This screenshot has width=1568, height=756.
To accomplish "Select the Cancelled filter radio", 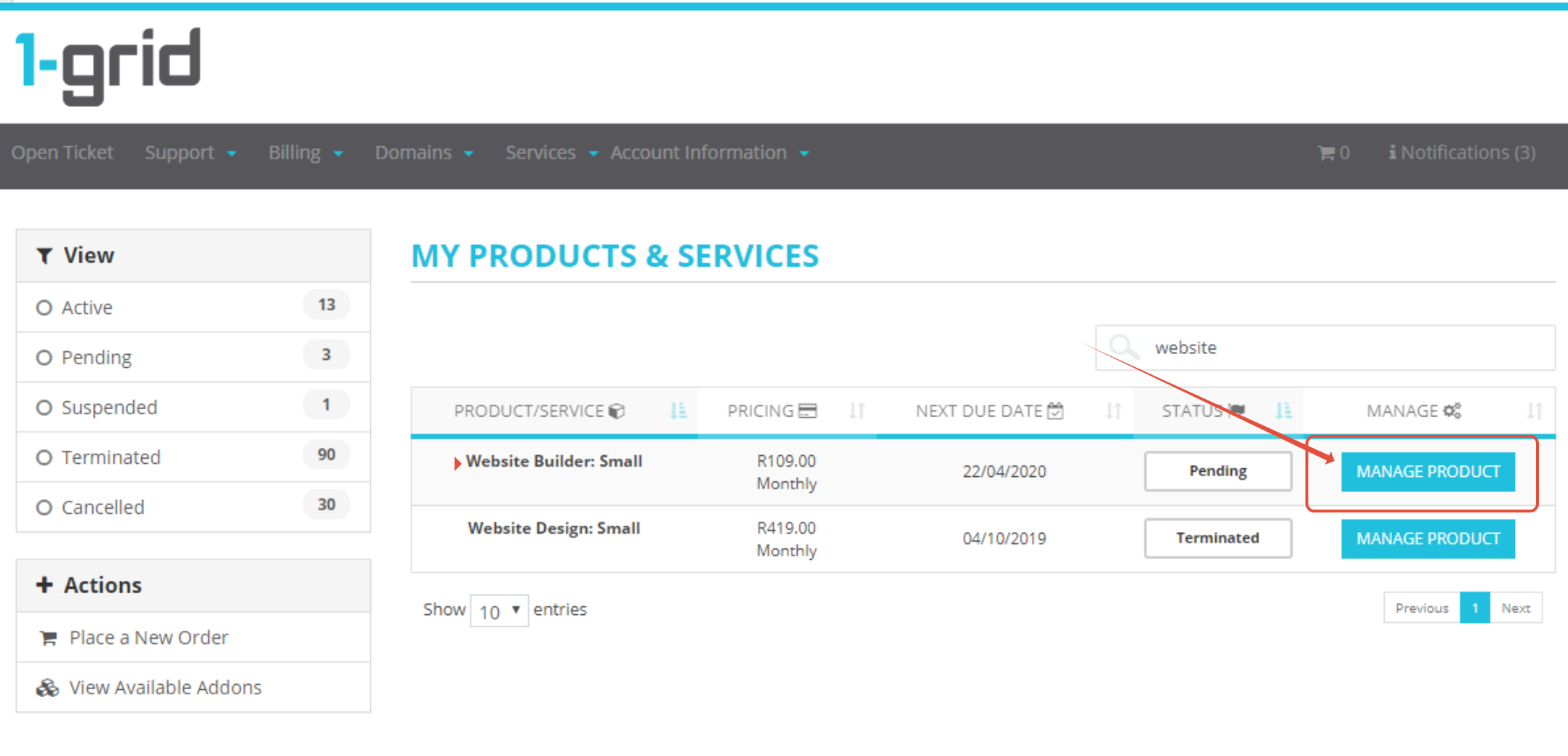I will pos(44,507).
